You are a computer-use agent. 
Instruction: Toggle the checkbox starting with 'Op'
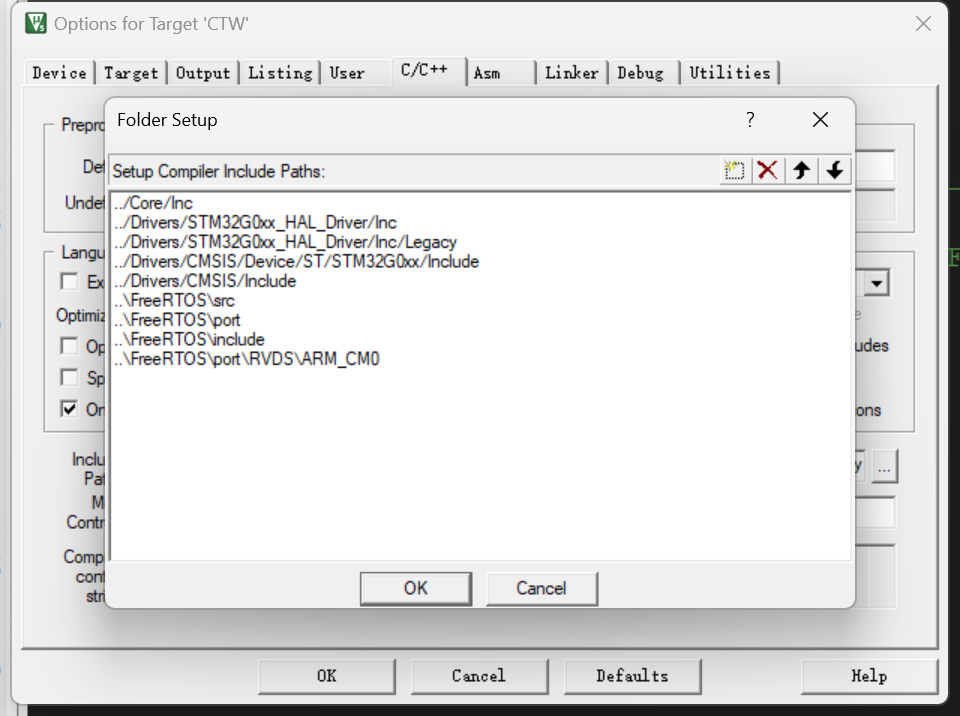(69, 346)
